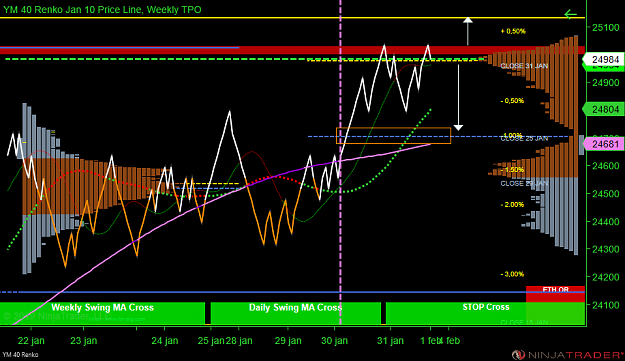The width and height of the screenshot is (625, 361).
Task: Click the Daily Swing MA Cross bar
Action: point(295,313)
